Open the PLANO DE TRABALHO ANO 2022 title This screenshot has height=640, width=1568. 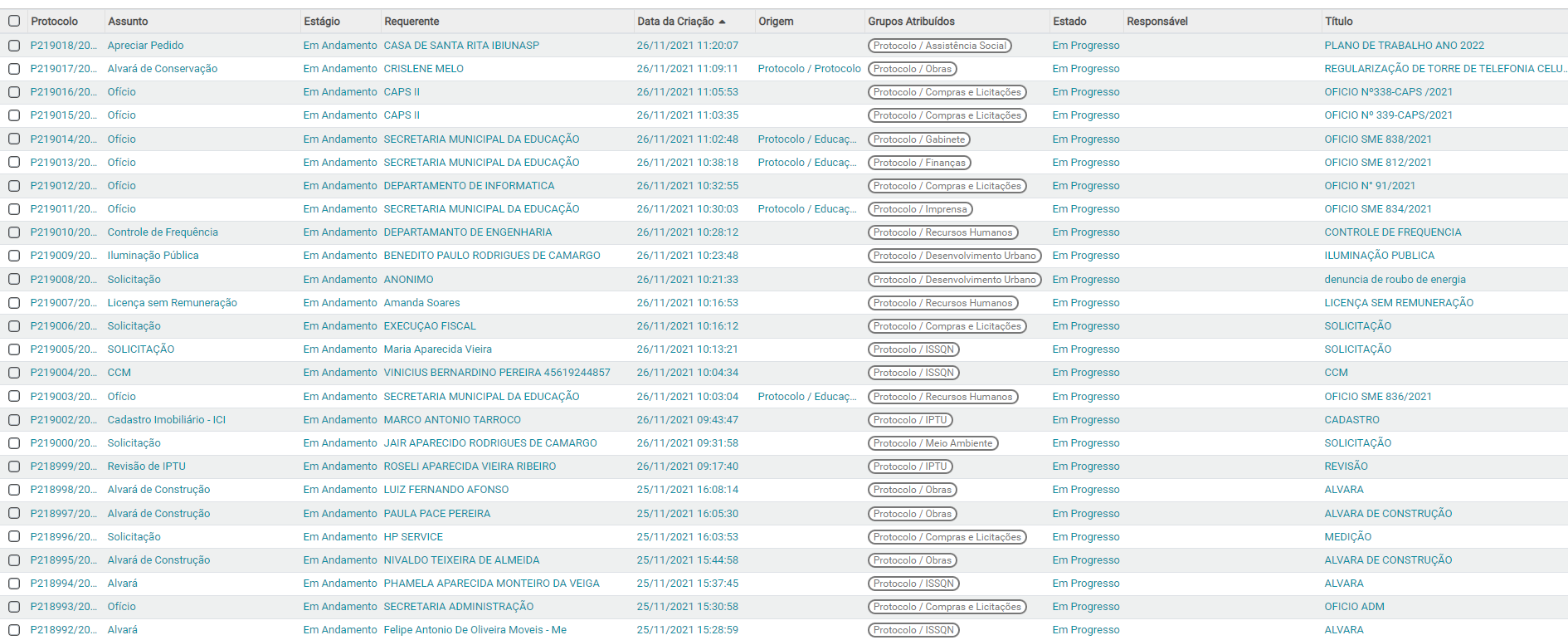pyautogui.click(x=1404, y=46)
